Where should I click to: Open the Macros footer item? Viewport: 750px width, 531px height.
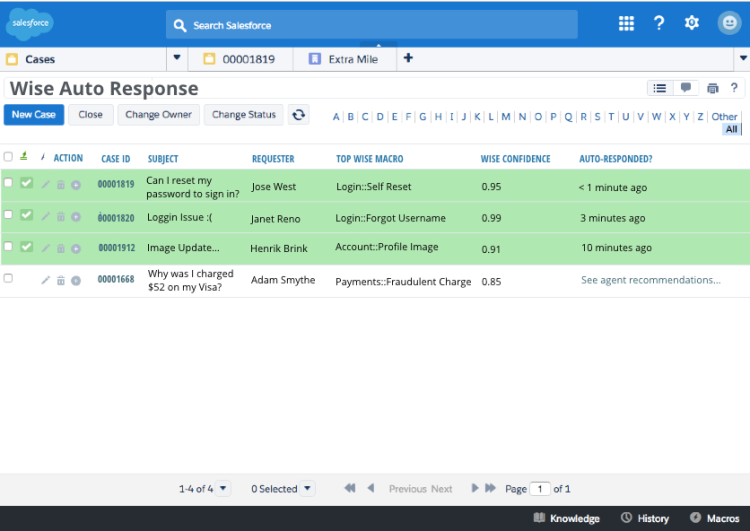pyautogui.click(x=715, y=518)
